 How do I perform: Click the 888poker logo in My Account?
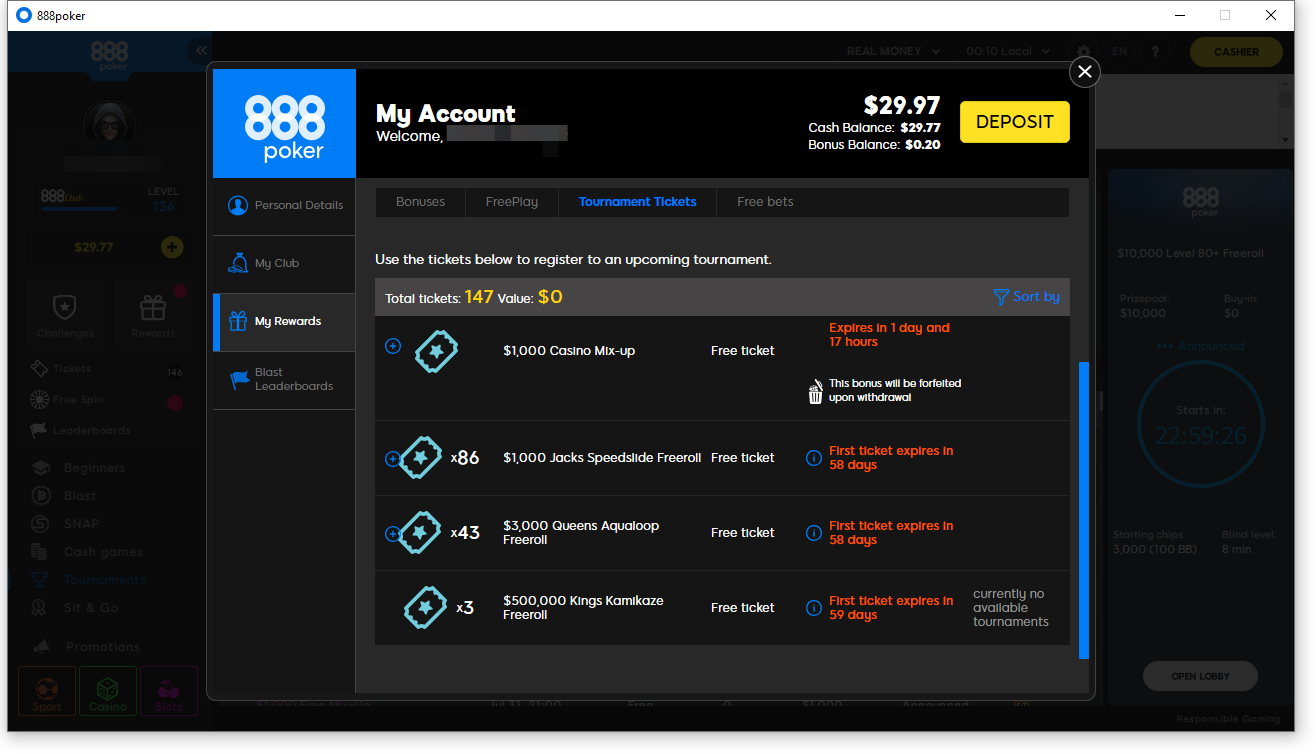(285, 123)
